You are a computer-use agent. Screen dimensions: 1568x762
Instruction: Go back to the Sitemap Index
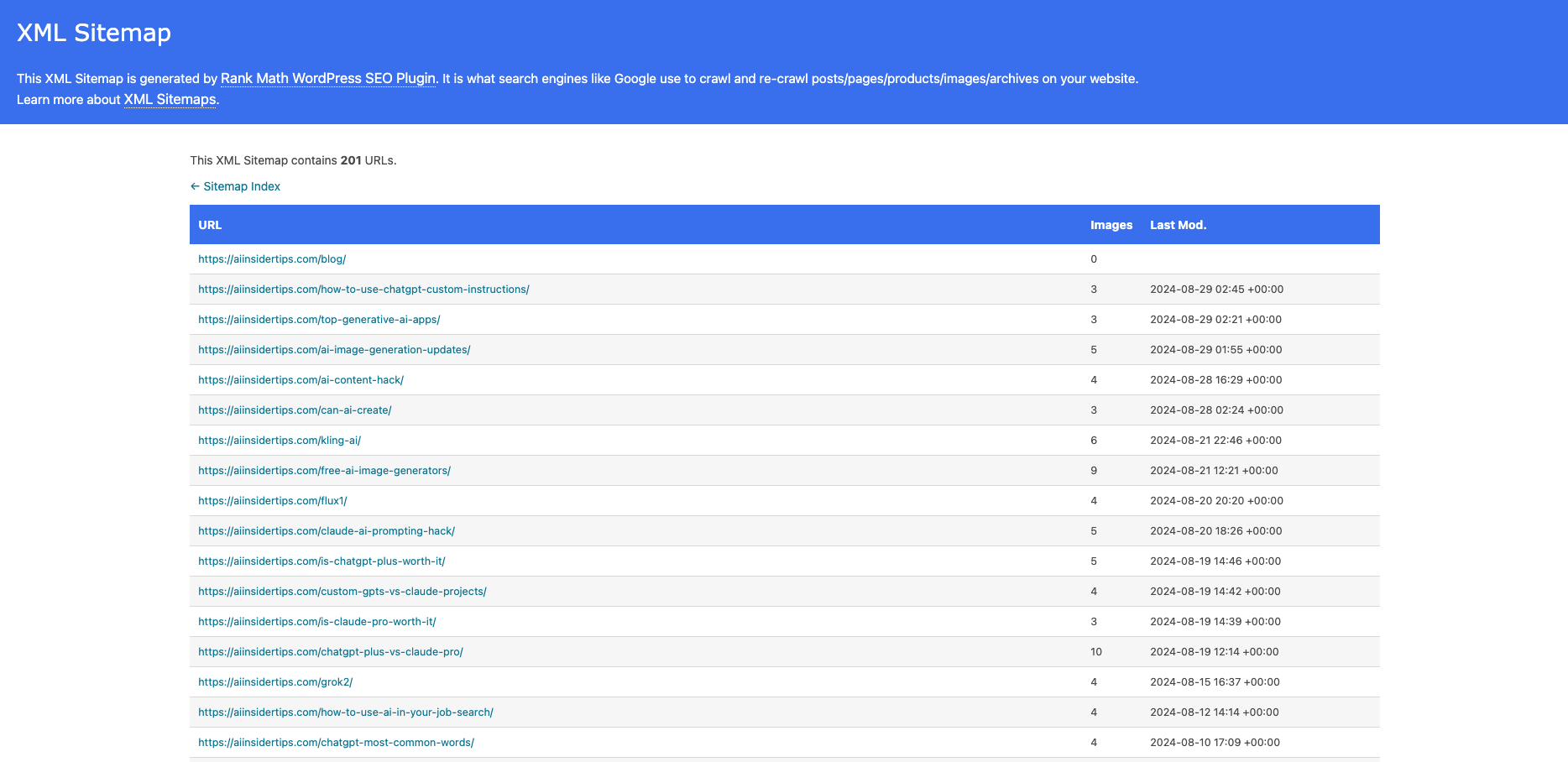[242, 185]
